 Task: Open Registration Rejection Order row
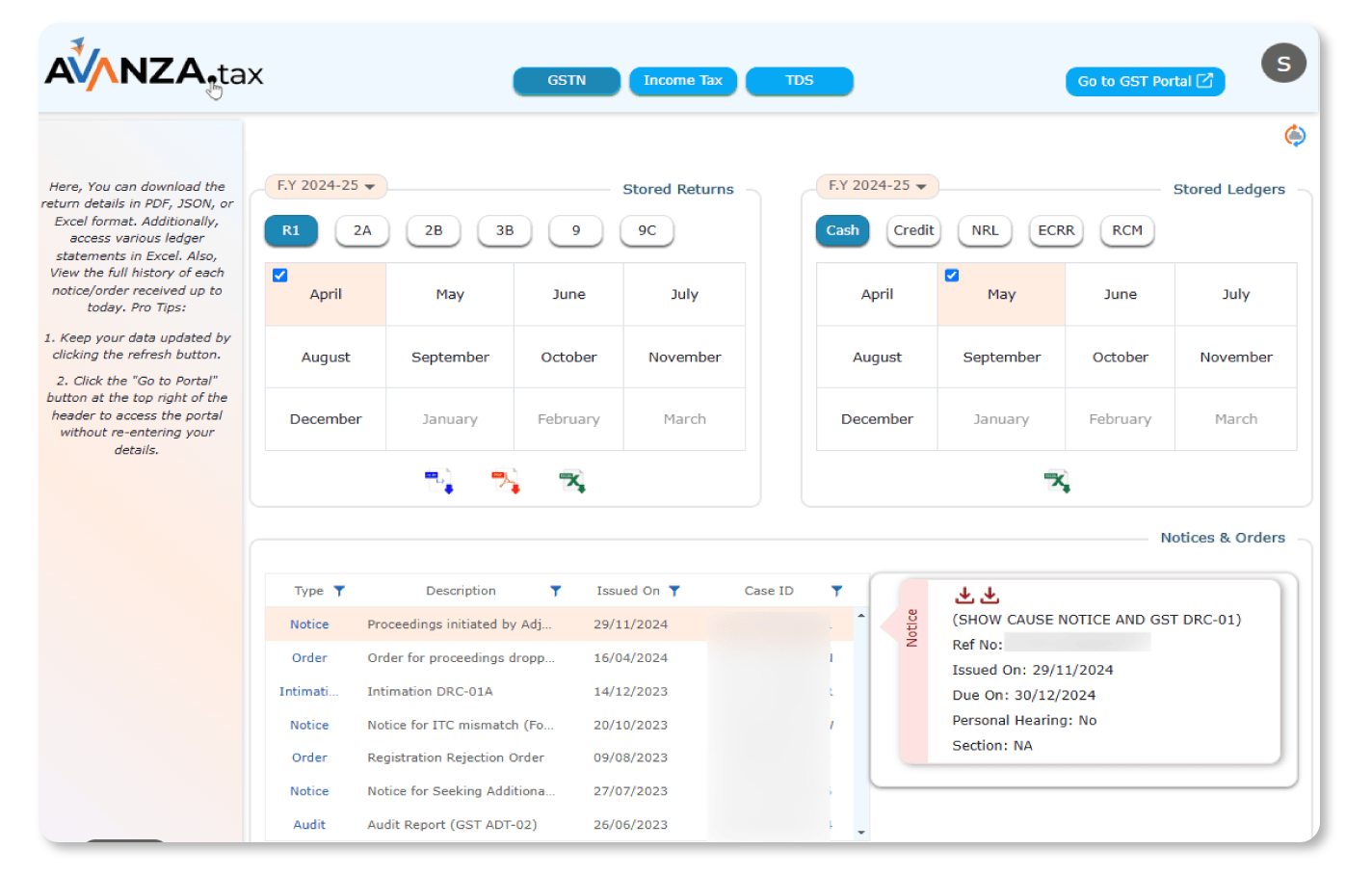[559, 758]
